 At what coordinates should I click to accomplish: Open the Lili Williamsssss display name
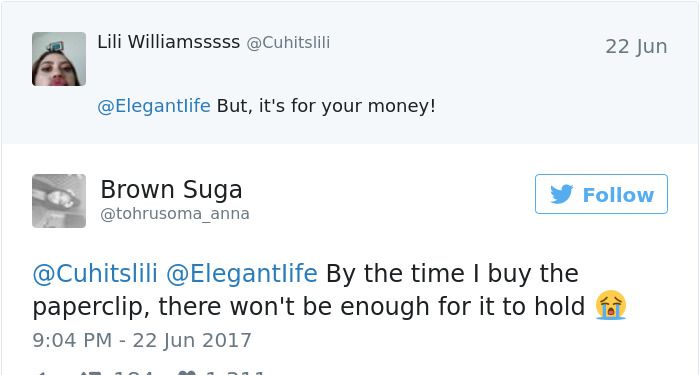point(169,42)
